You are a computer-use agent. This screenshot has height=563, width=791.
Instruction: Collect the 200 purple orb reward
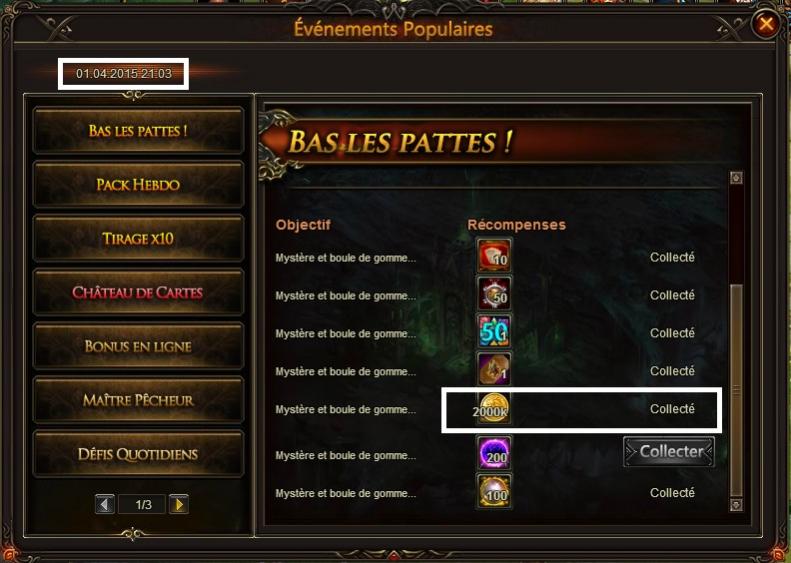pos(669,452)
